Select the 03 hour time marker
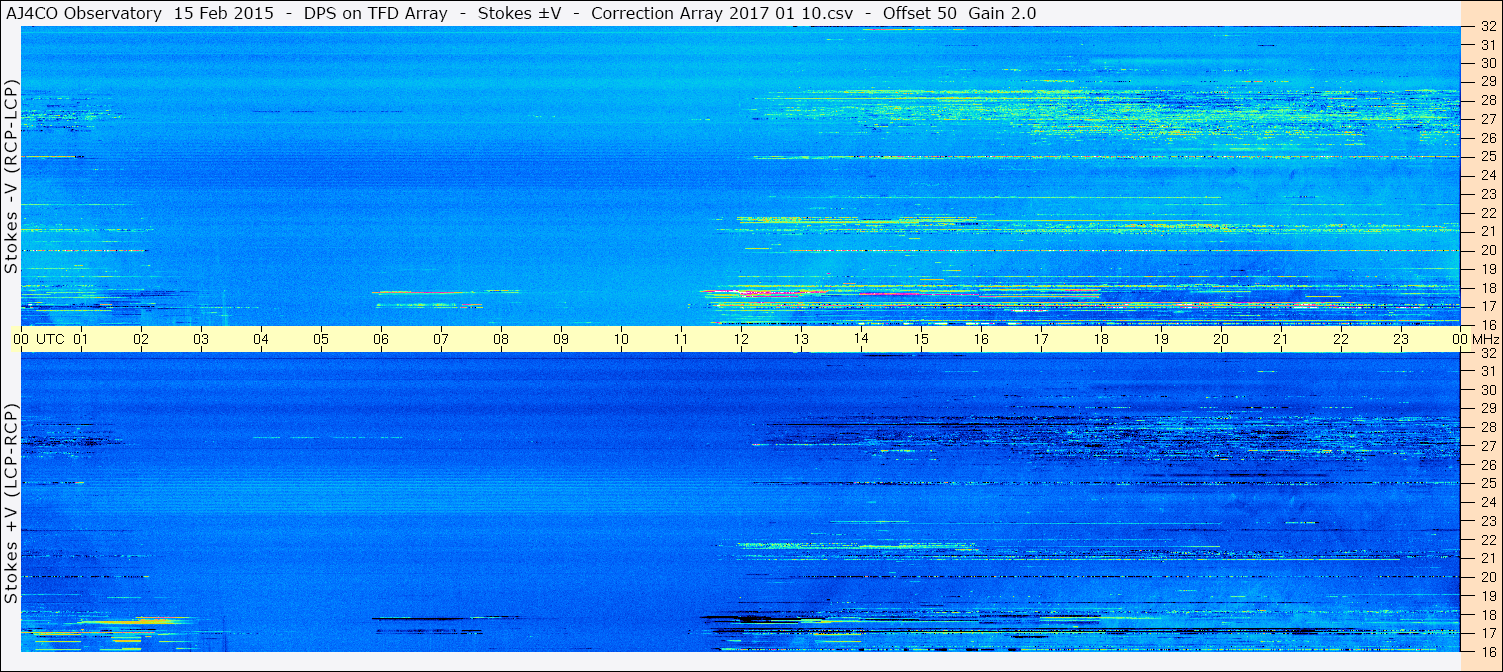 pyautogui.click(x=201, y=339)
